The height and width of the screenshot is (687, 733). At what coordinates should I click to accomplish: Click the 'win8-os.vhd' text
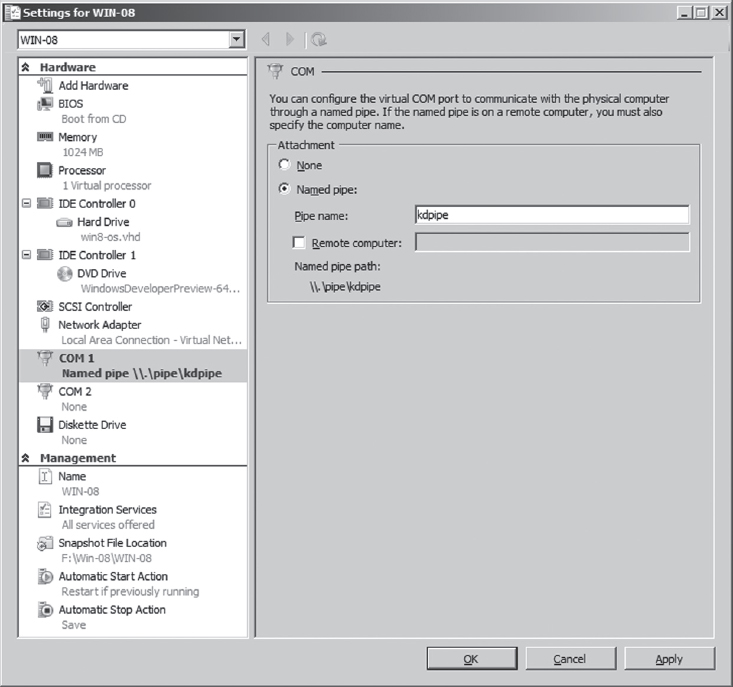pyautogui.click(x=111, y=237)
